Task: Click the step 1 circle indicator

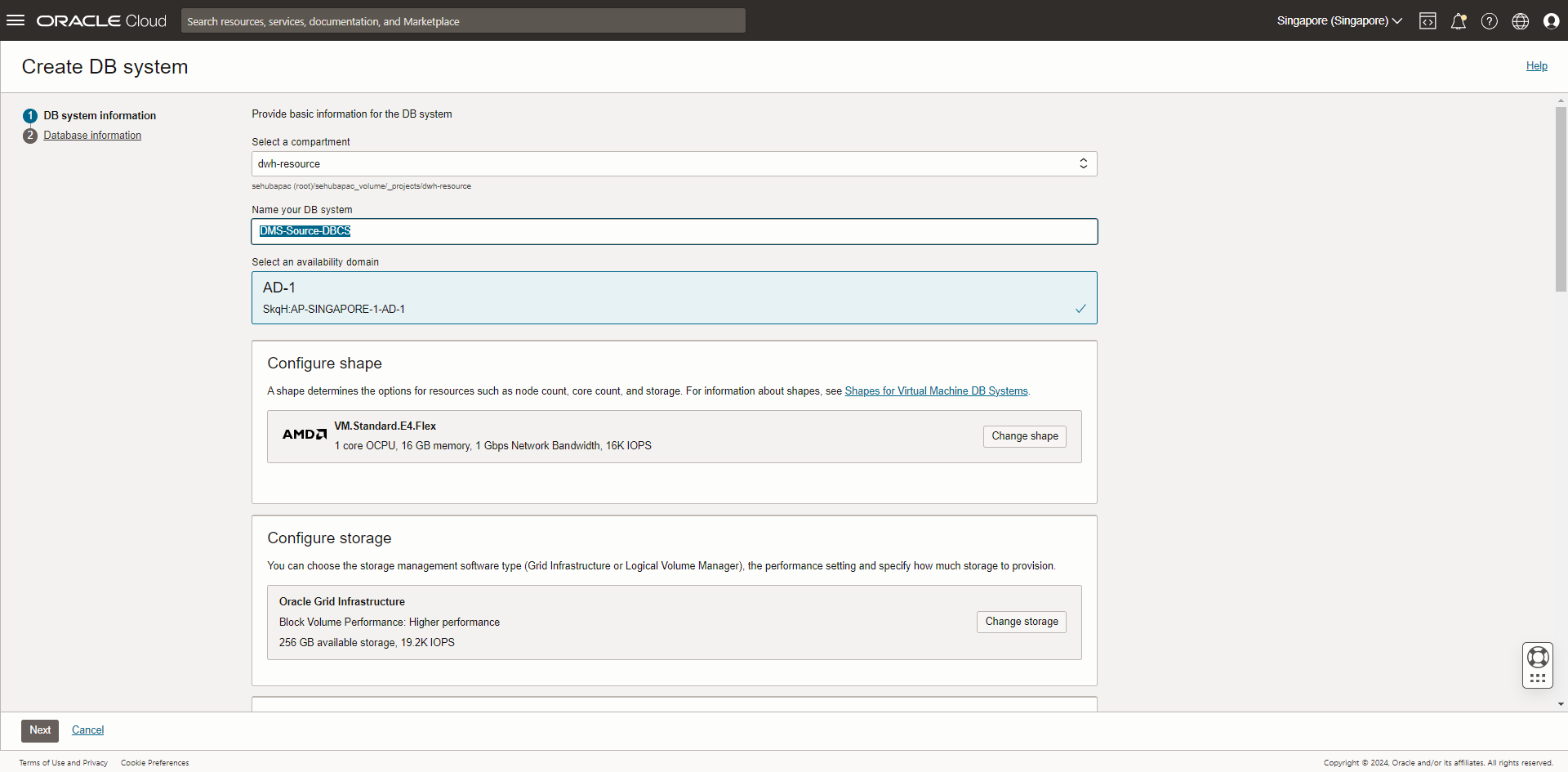Action: coord(30,116)
